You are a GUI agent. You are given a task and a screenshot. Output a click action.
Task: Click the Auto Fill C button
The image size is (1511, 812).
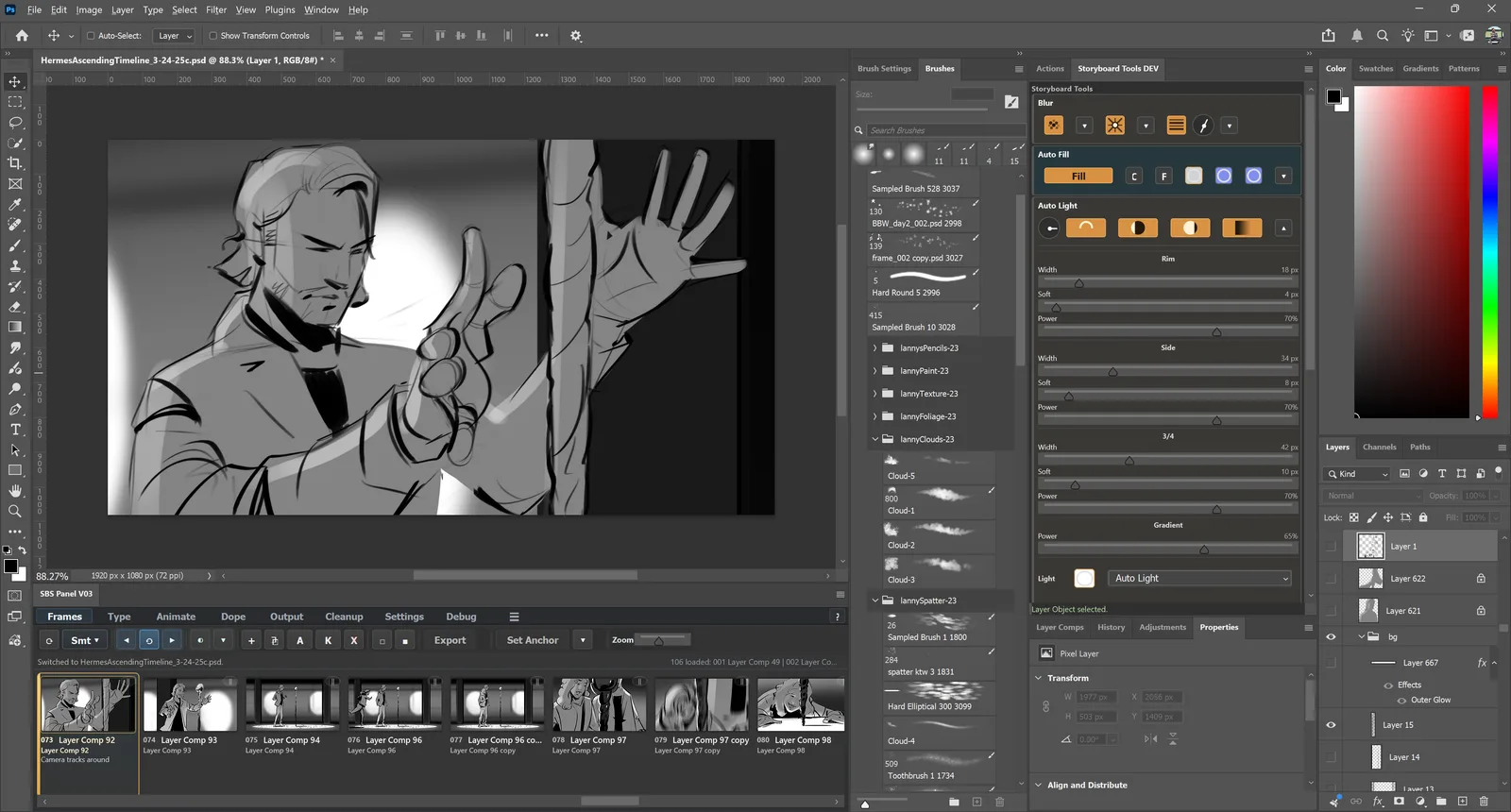pos(1134,176)
